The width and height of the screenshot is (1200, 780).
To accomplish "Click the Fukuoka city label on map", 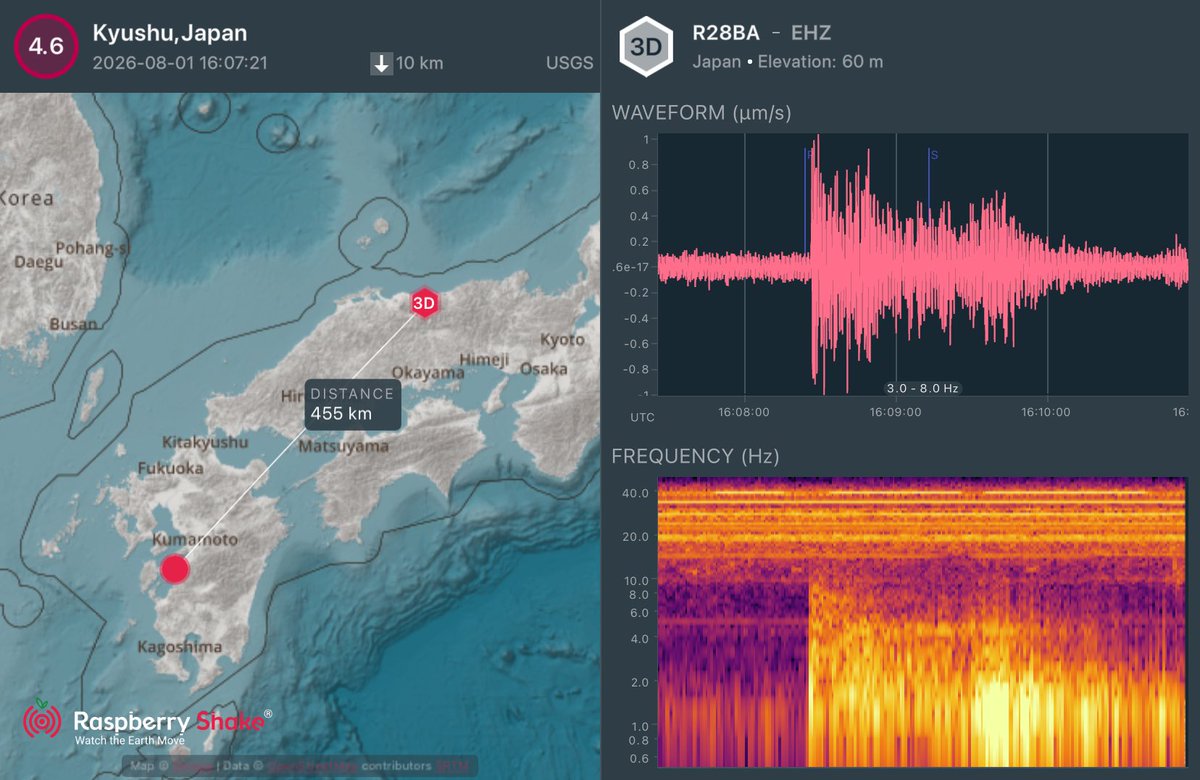I will click(172, 468).
